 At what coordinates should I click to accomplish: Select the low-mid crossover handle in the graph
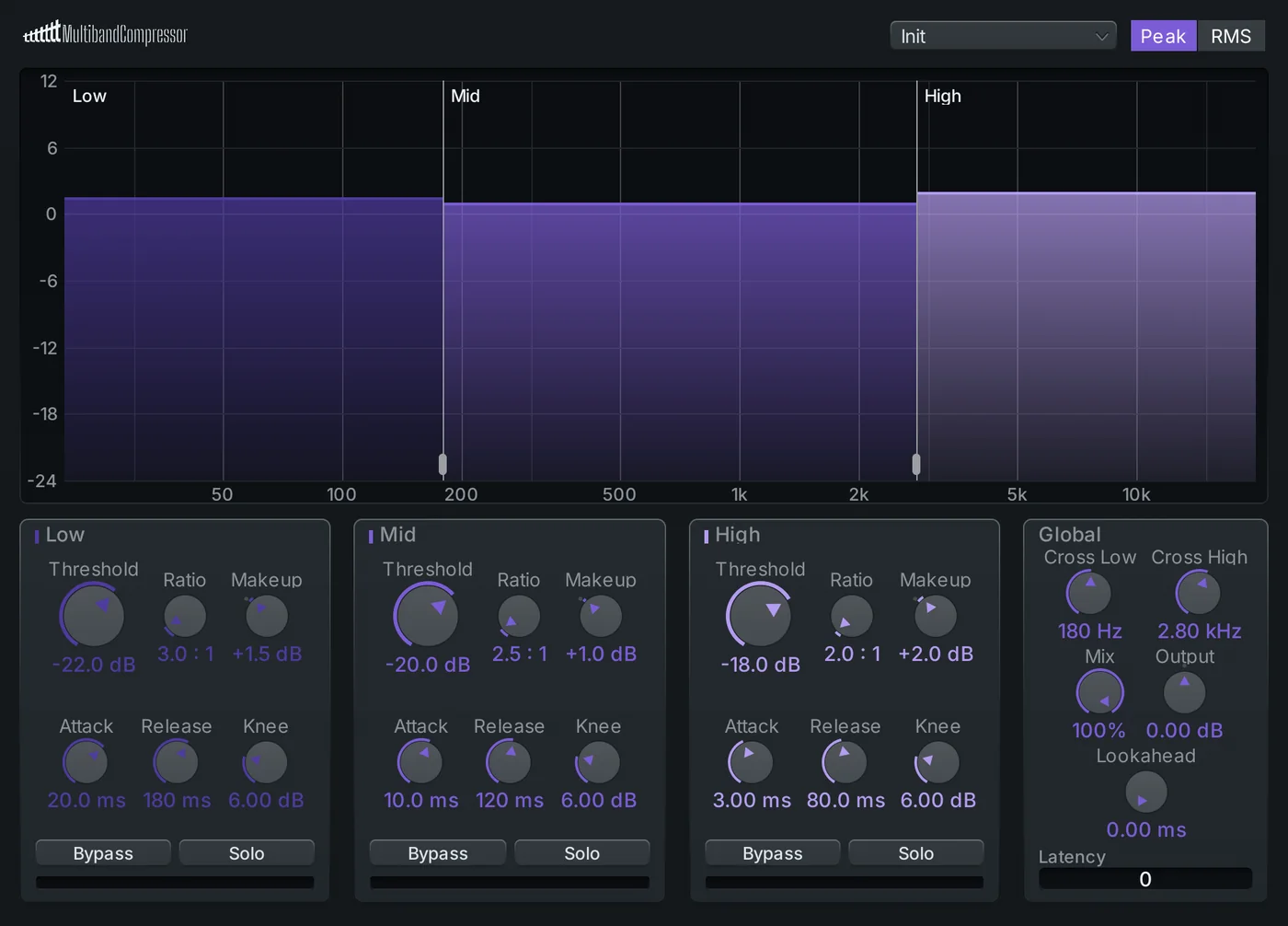pyautogui.click(x=443, y=464)
